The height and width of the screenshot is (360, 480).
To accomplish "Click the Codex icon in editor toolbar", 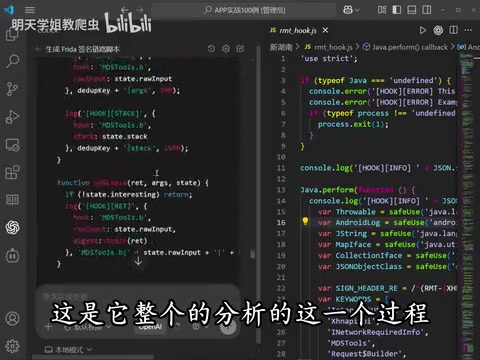I will (438, 30).
